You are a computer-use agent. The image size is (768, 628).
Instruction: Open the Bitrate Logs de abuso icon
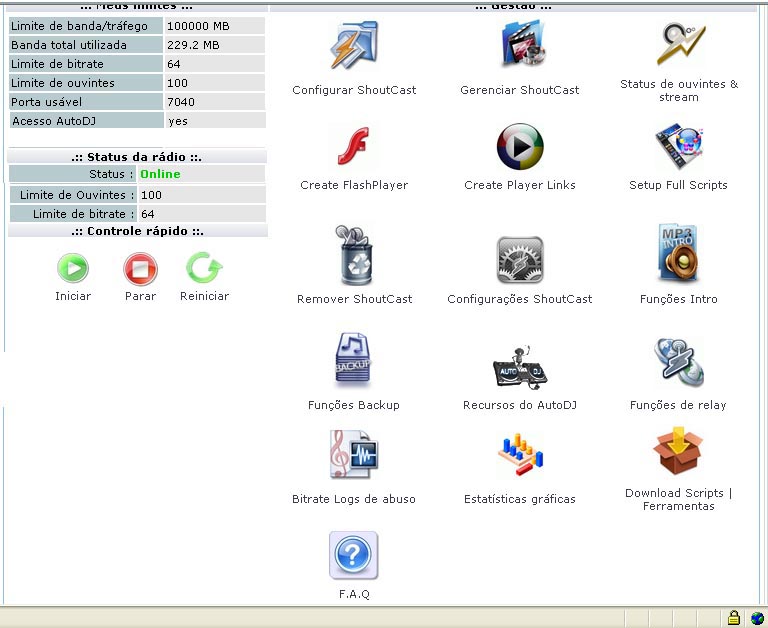tap(354, 454)
